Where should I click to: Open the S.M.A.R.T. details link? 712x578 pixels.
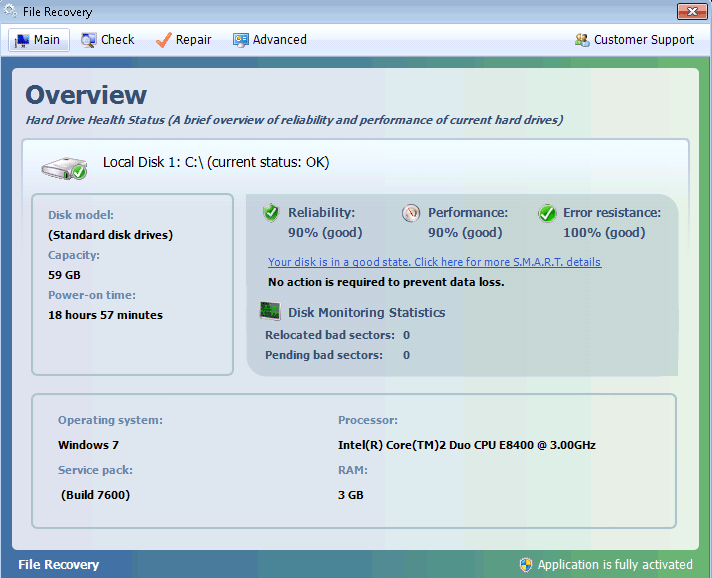[434, 262]
